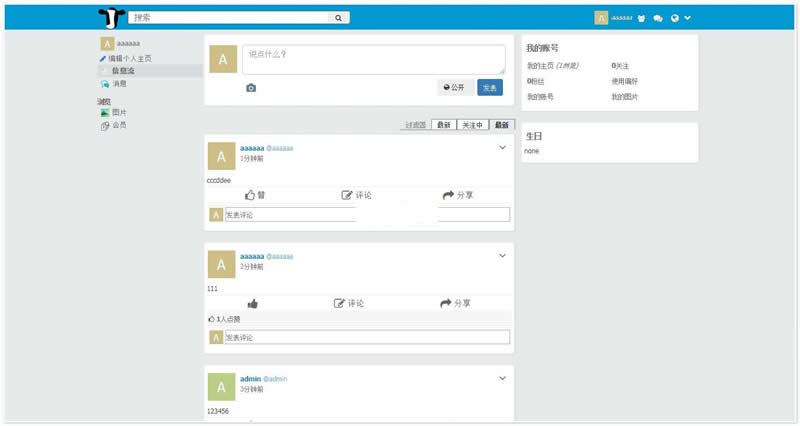The image size is (800, 426).
Task: Click the blue 发表 post button
Action: 489,88
